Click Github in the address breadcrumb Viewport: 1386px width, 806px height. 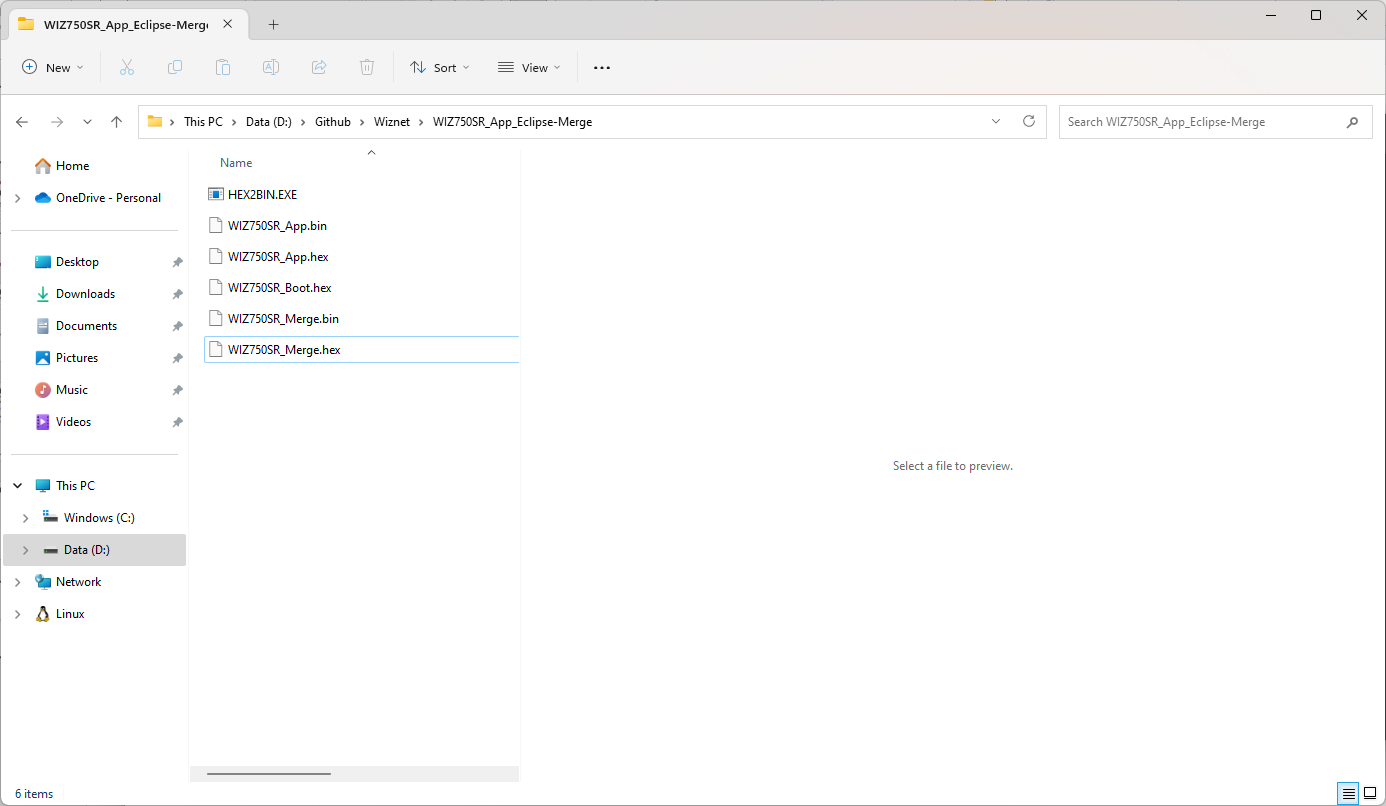(x=333, y=122)
